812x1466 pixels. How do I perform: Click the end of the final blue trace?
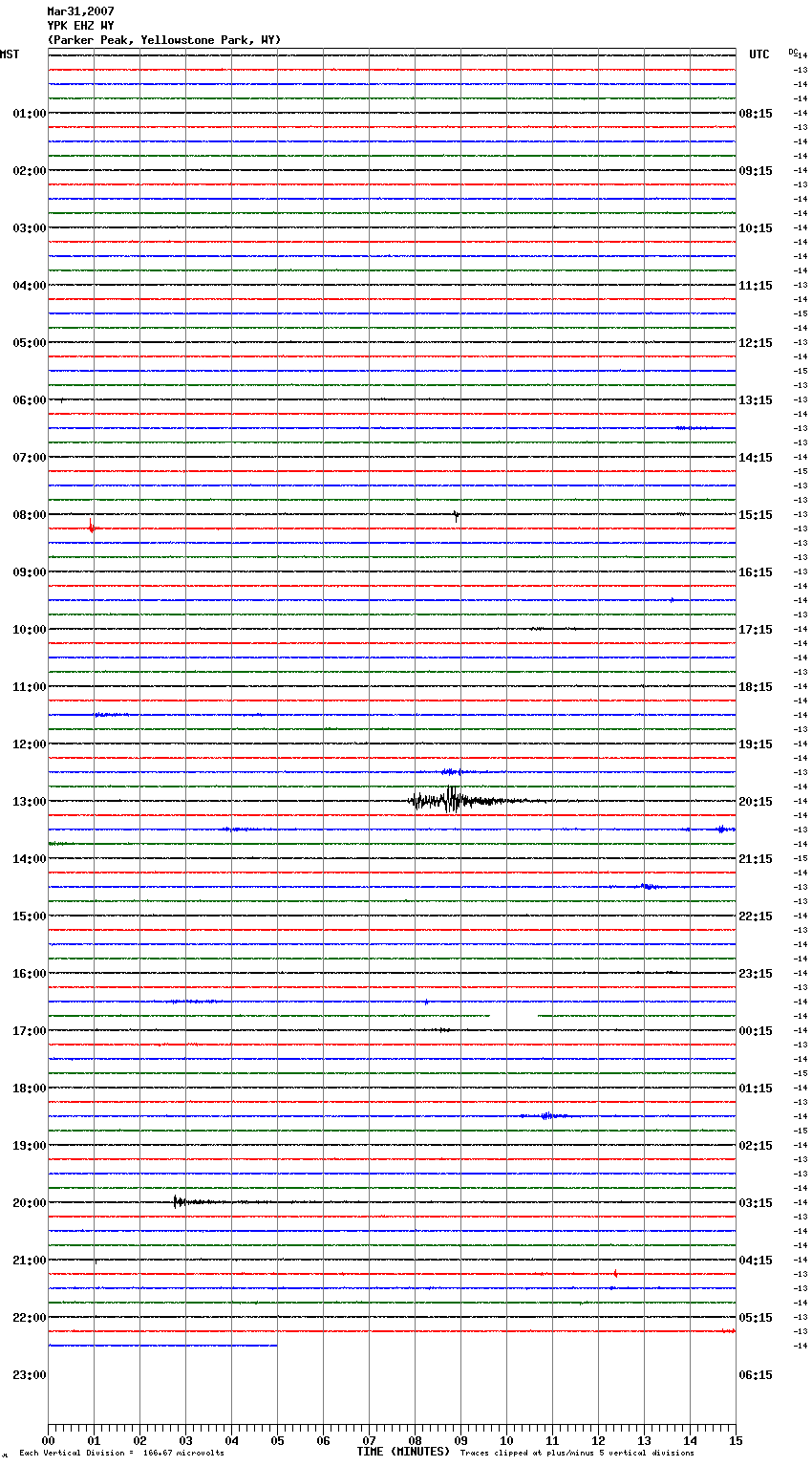[x=276, y=1346]
